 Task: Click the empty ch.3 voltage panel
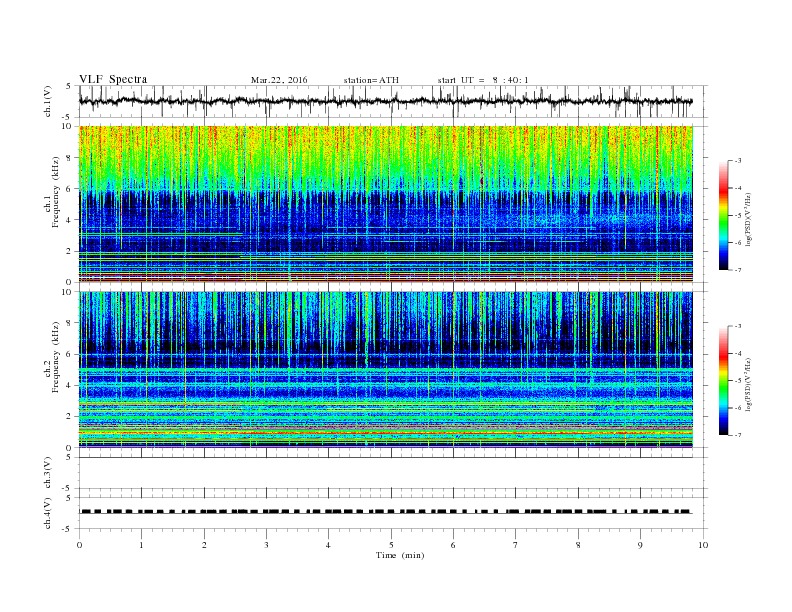(393, 473)
